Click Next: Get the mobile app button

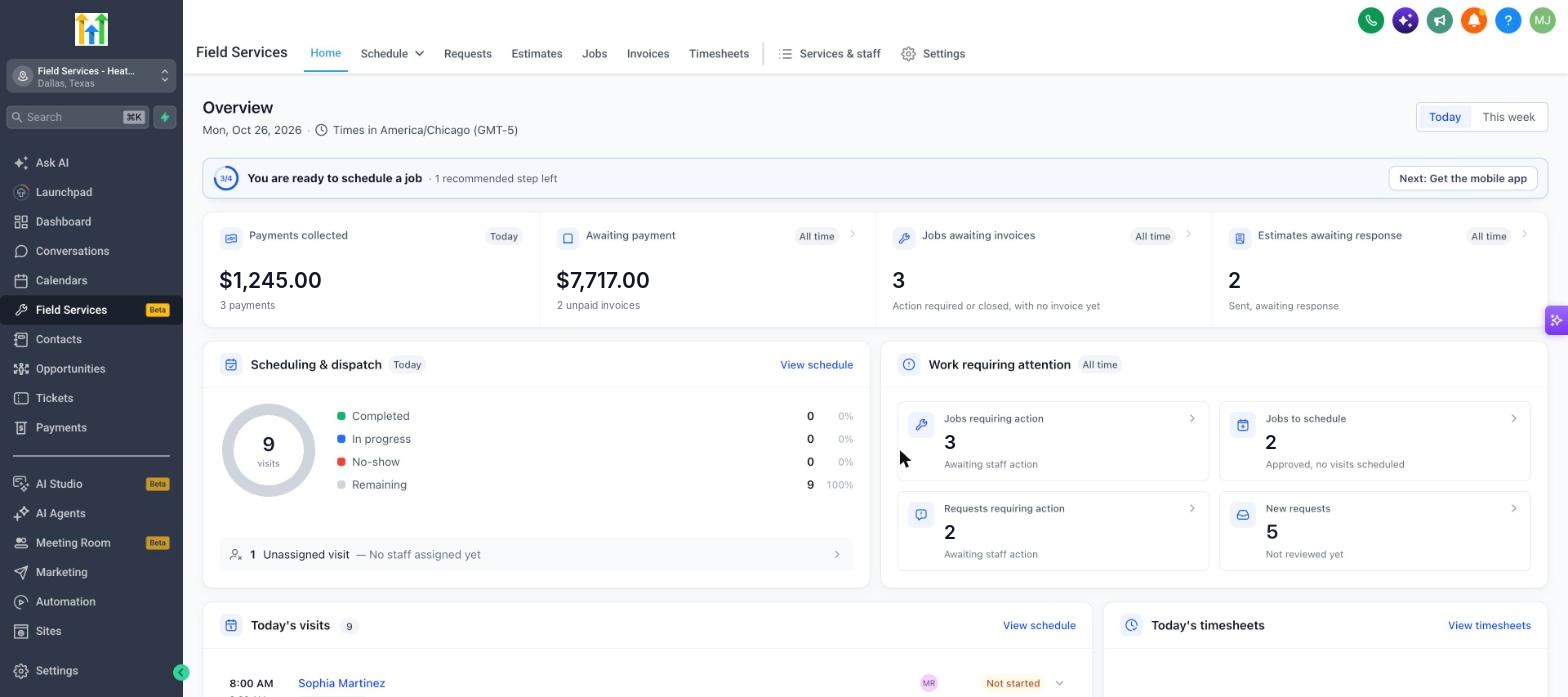click(1462, 178)
